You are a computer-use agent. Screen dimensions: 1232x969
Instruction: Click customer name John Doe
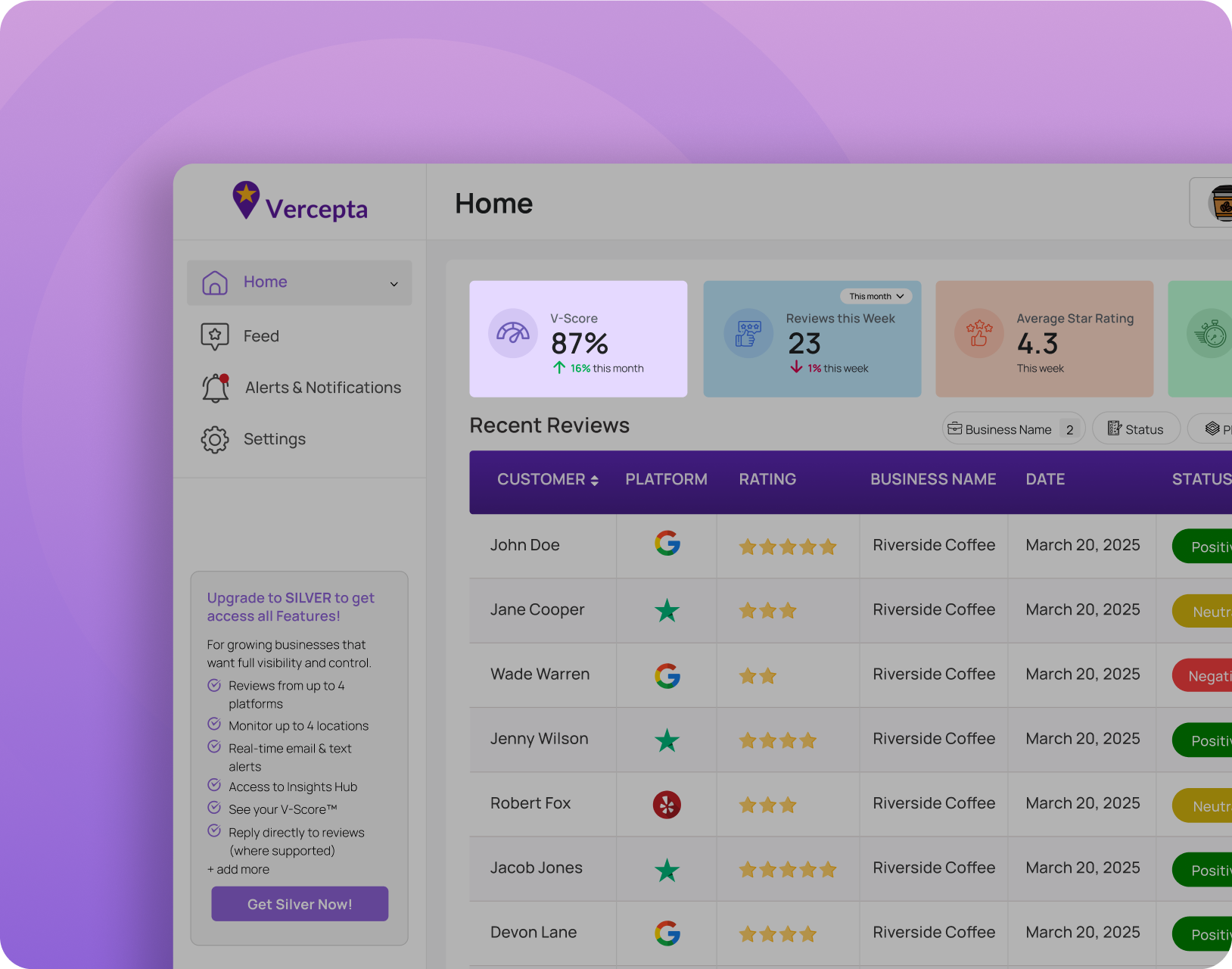pyautogui.click(x=524, y=545)
